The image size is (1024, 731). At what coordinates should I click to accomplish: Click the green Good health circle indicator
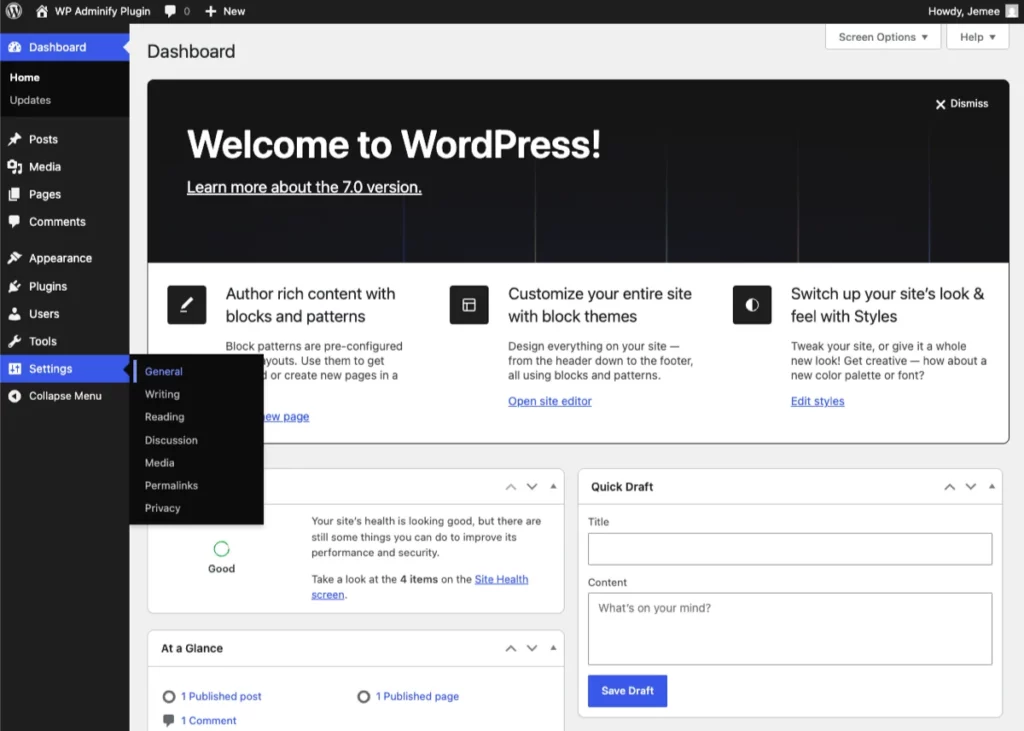click(x=221, y=549)
